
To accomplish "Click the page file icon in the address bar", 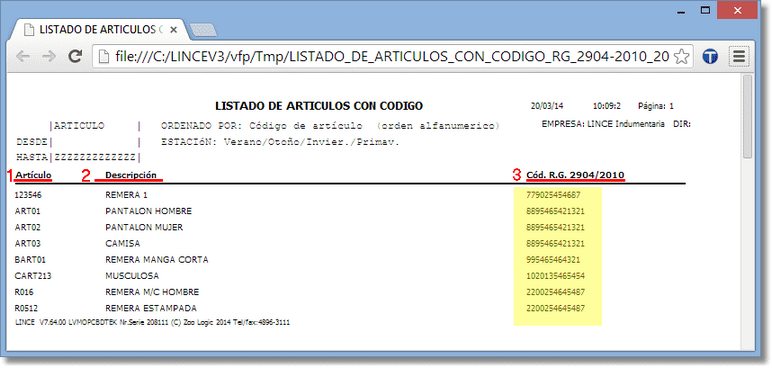I will point(103,57).
